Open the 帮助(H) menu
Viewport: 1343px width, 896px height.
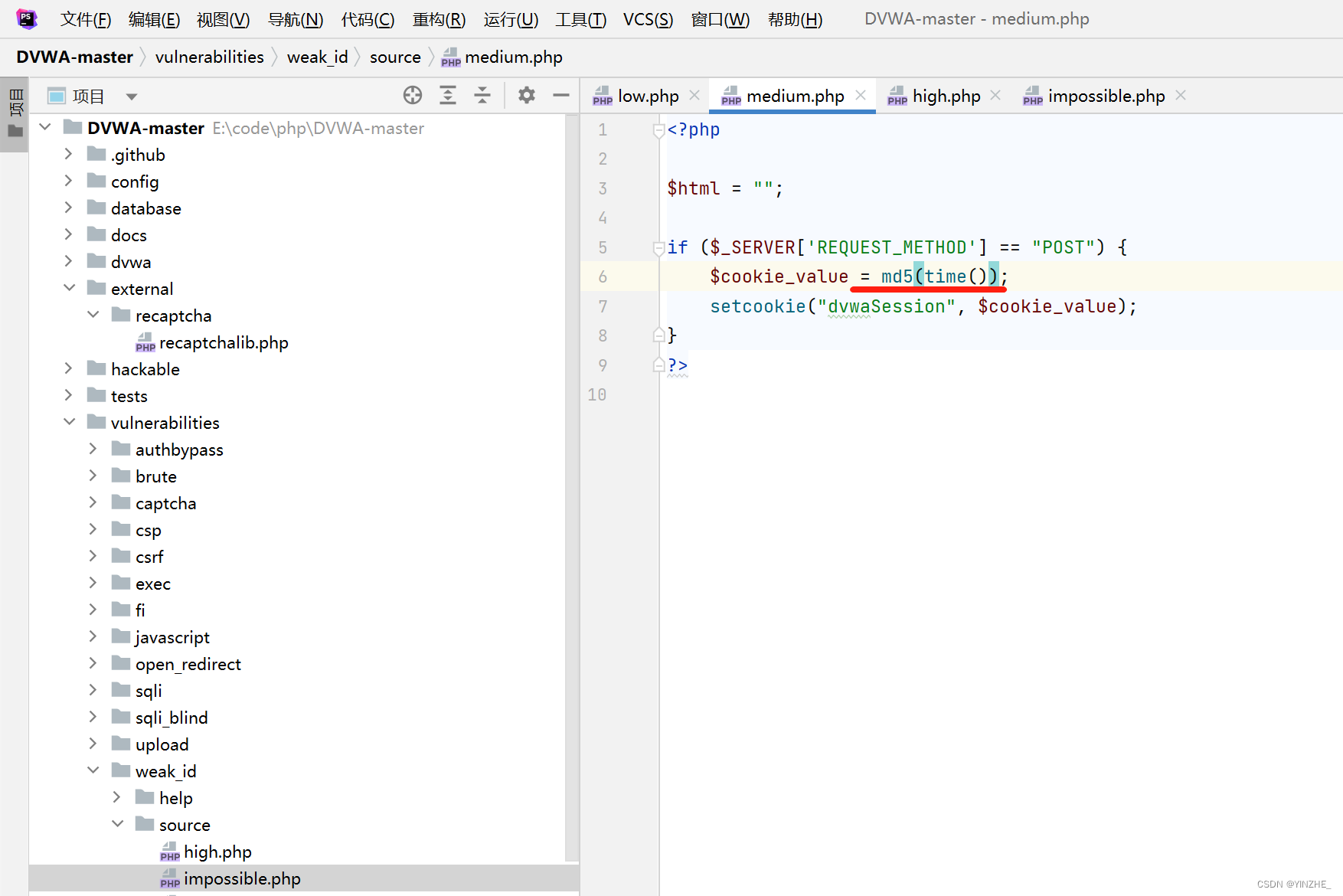(795, 19)
